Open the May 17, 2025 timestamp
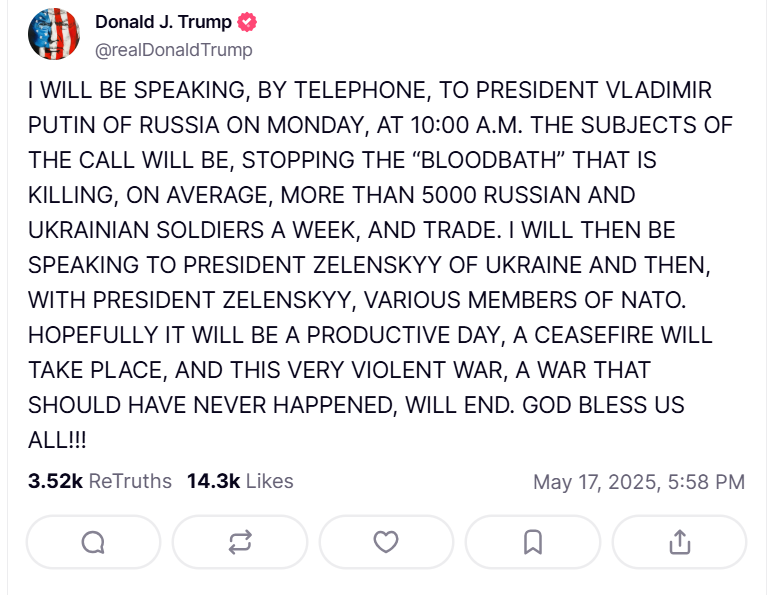The width and height of the screenshot is (775, 595). click(638, 482)
